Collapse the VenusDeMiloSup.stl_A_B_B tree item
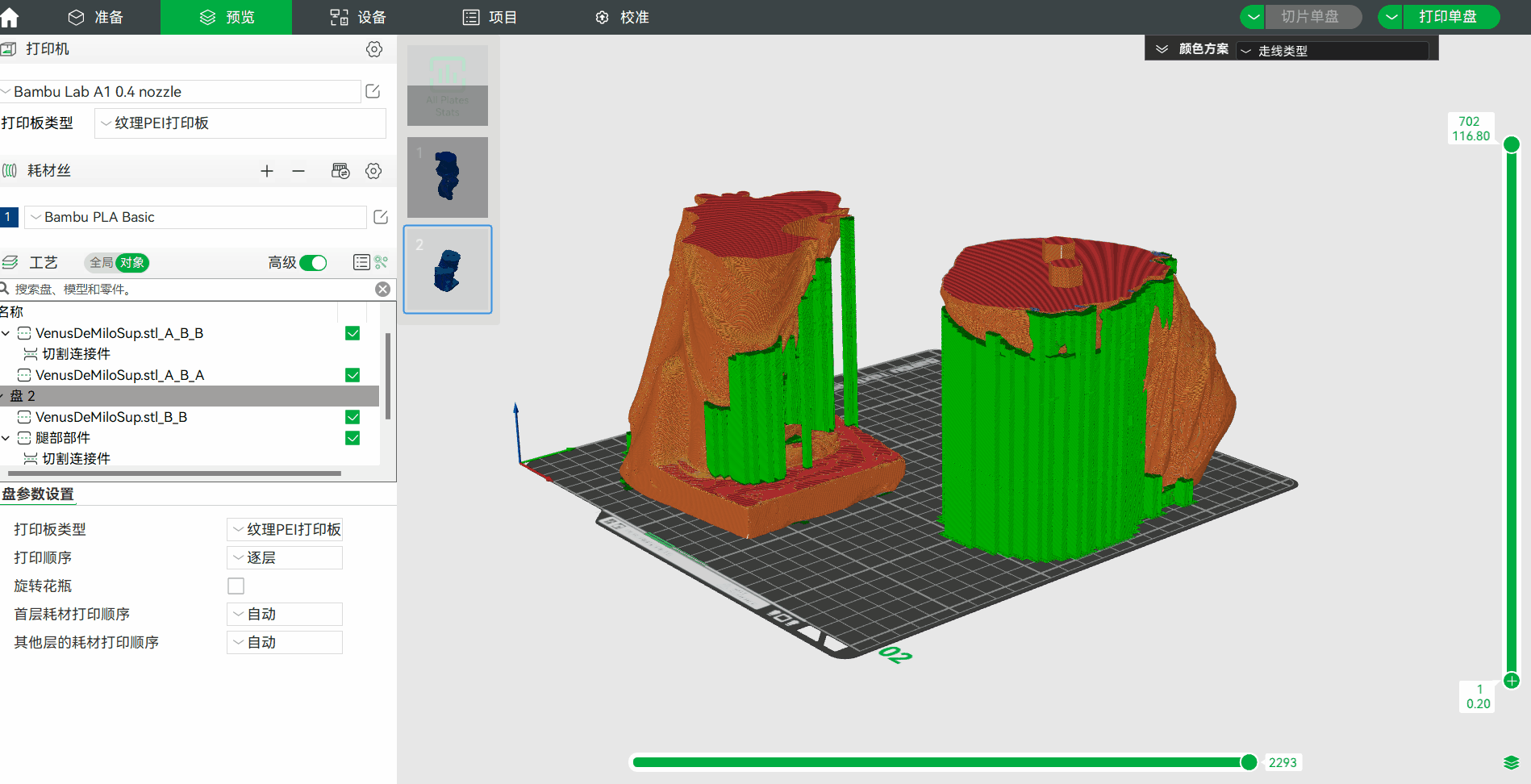This screenshot has width=1531, height=784. pos(6,333)
